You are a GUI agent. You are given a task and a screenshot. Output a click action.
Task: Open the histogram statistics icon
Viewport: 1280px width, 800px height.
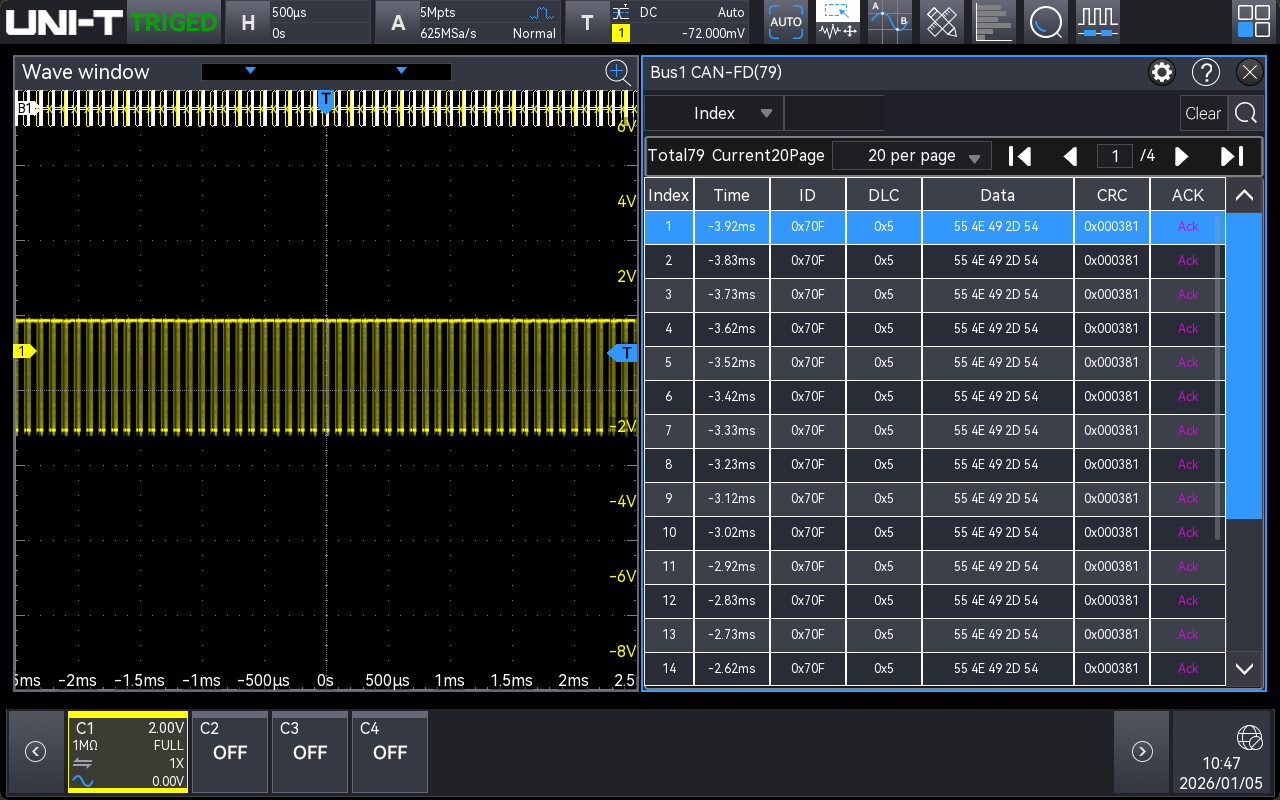tap(994, 22)
